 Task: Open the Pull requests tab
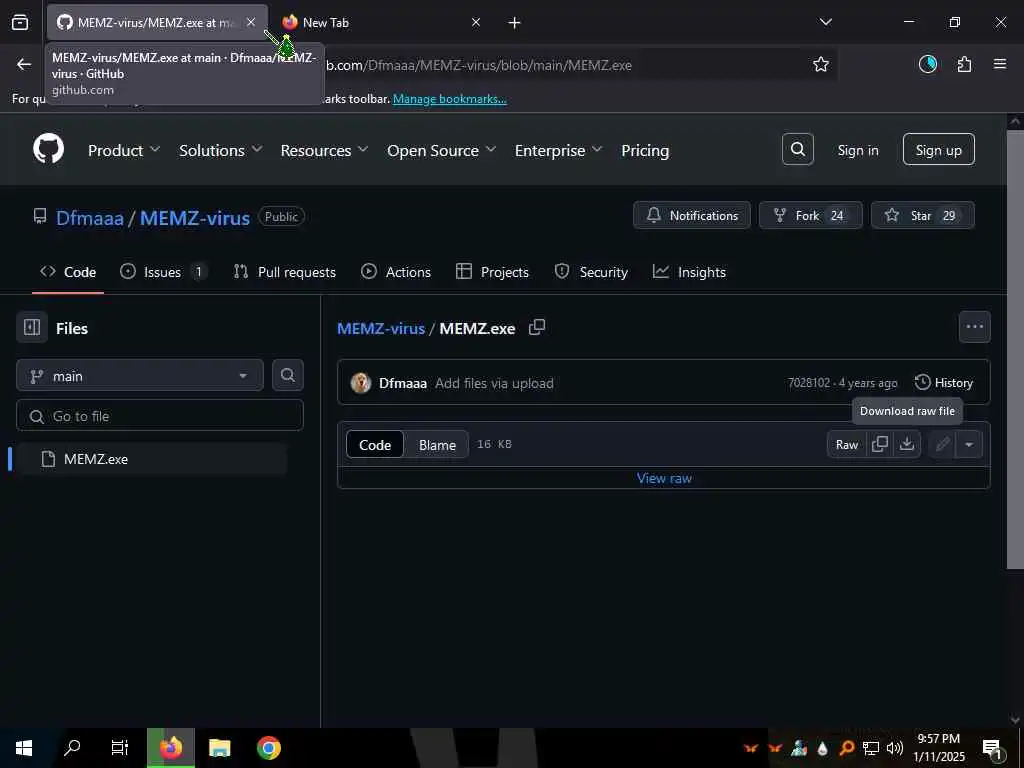coord(285,272)
